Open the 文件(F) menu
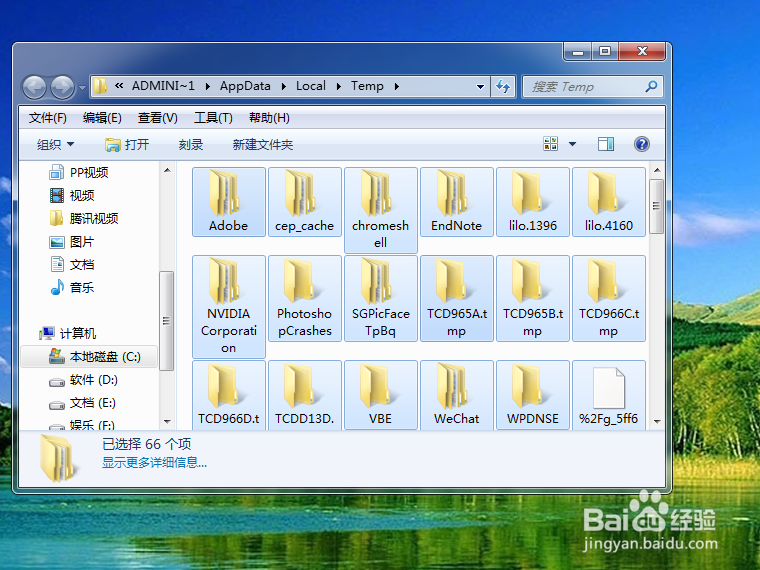The width and height of the screenshot is (760, 570). [48, 118]
